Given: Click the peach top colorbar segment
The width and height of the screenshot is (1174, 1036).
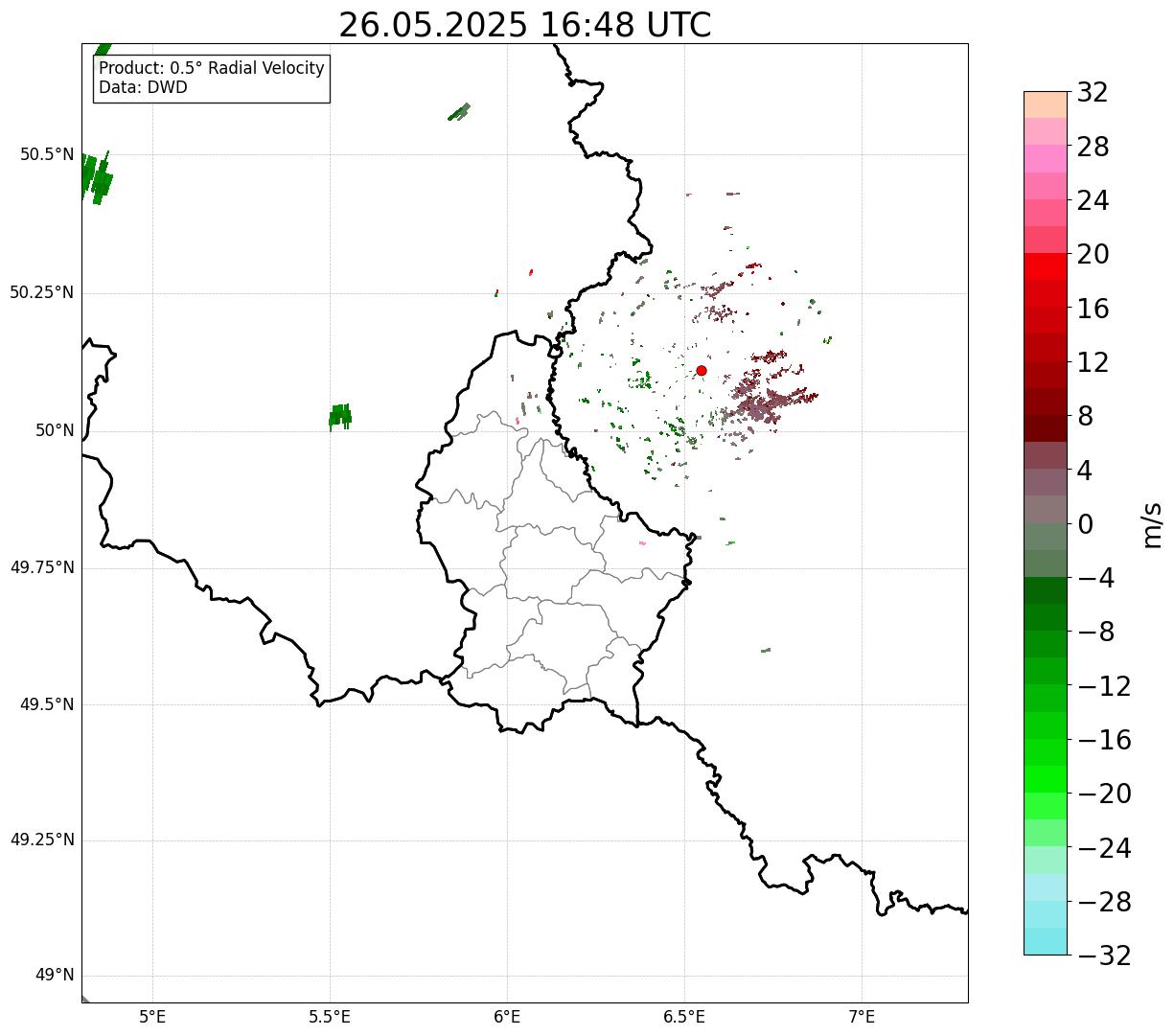Looking at the screenshot, I should click(1046, 104).
